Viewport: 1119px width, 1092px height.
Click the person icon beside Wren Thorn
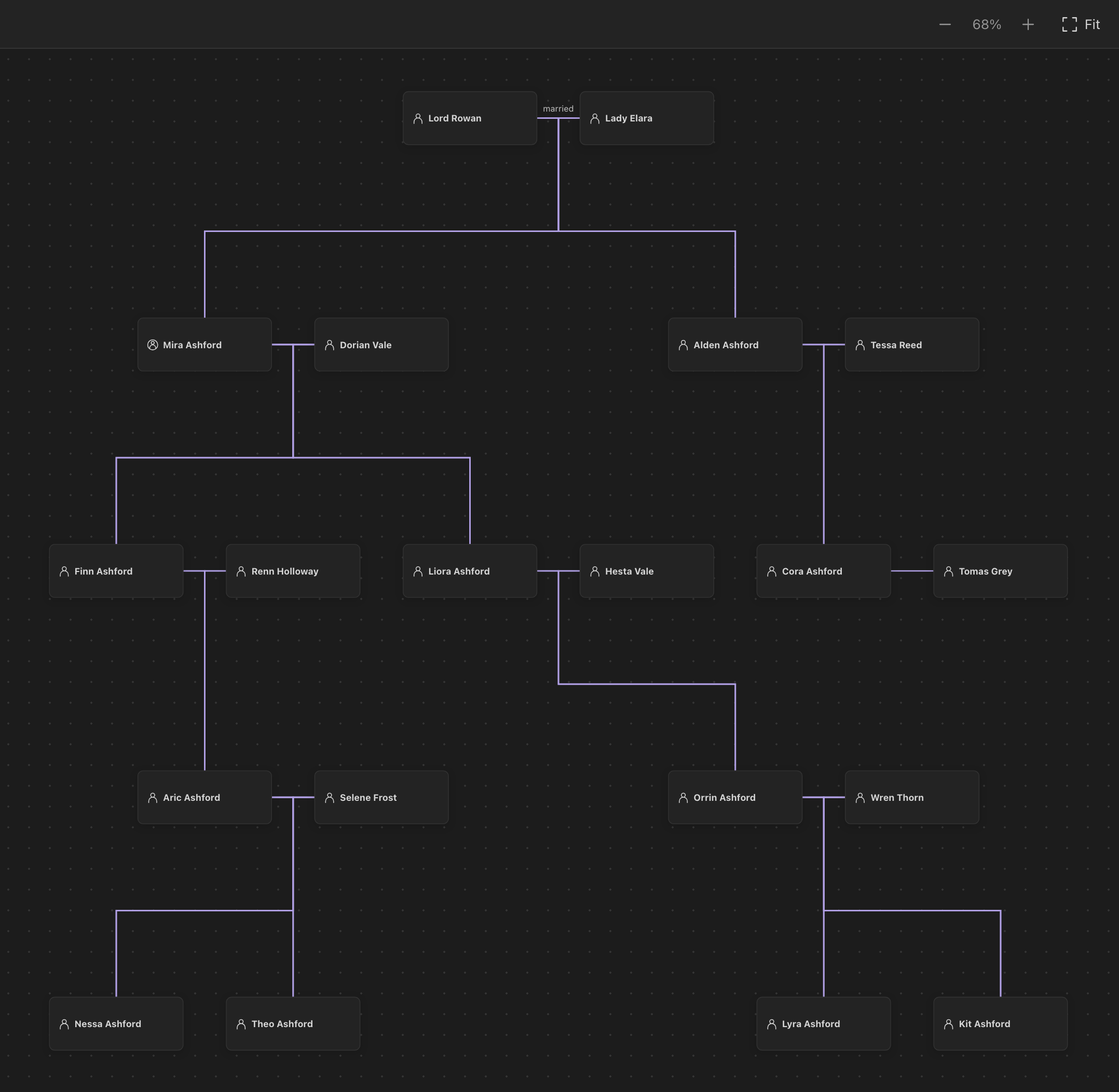860,798
